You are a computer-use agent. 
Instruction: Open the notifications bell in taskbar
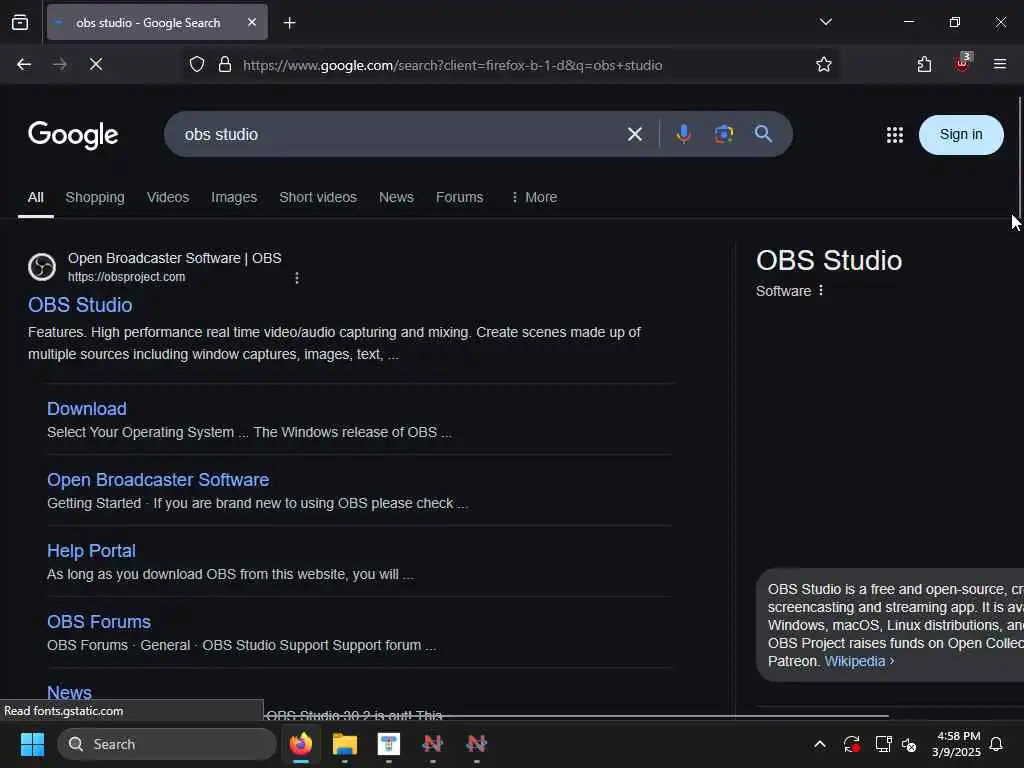click(x=996, y=744)
